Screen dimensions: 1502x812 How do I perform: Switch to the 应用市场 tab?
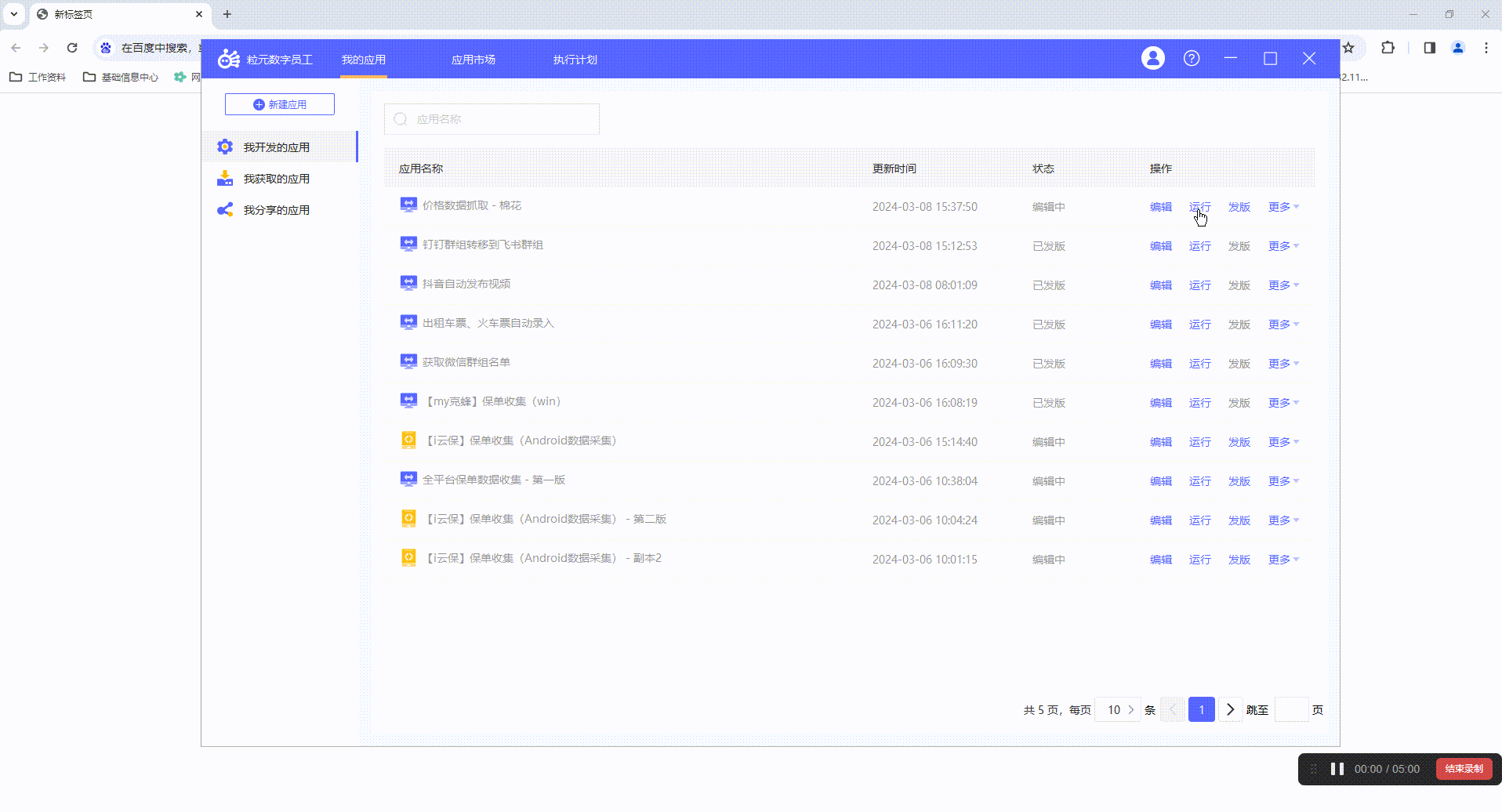click(x=473, y=60)
